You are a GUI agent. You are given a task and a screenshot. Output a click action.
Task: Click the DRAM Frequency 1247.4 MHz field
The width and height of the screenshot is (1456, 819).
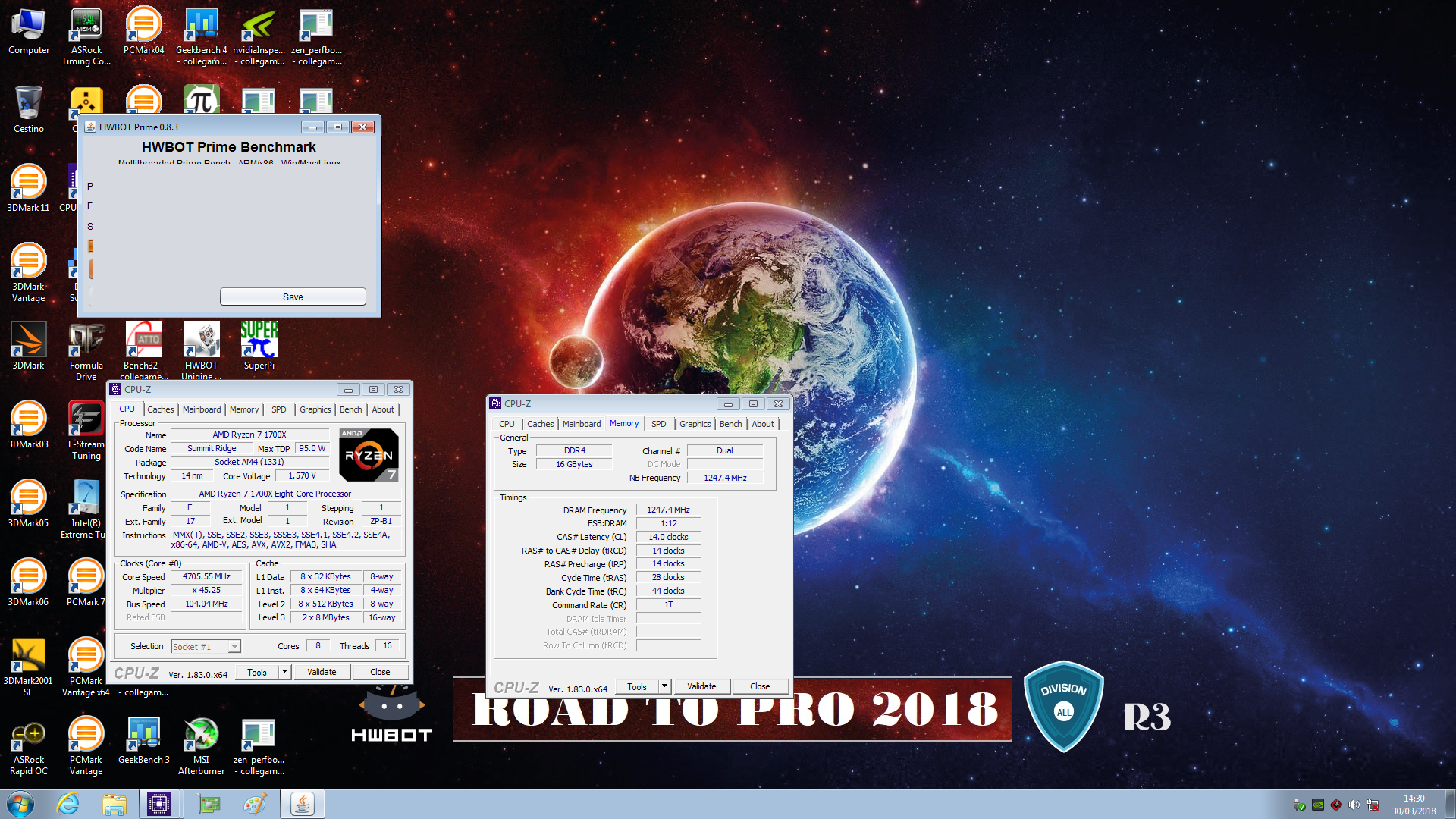[668, 510]
